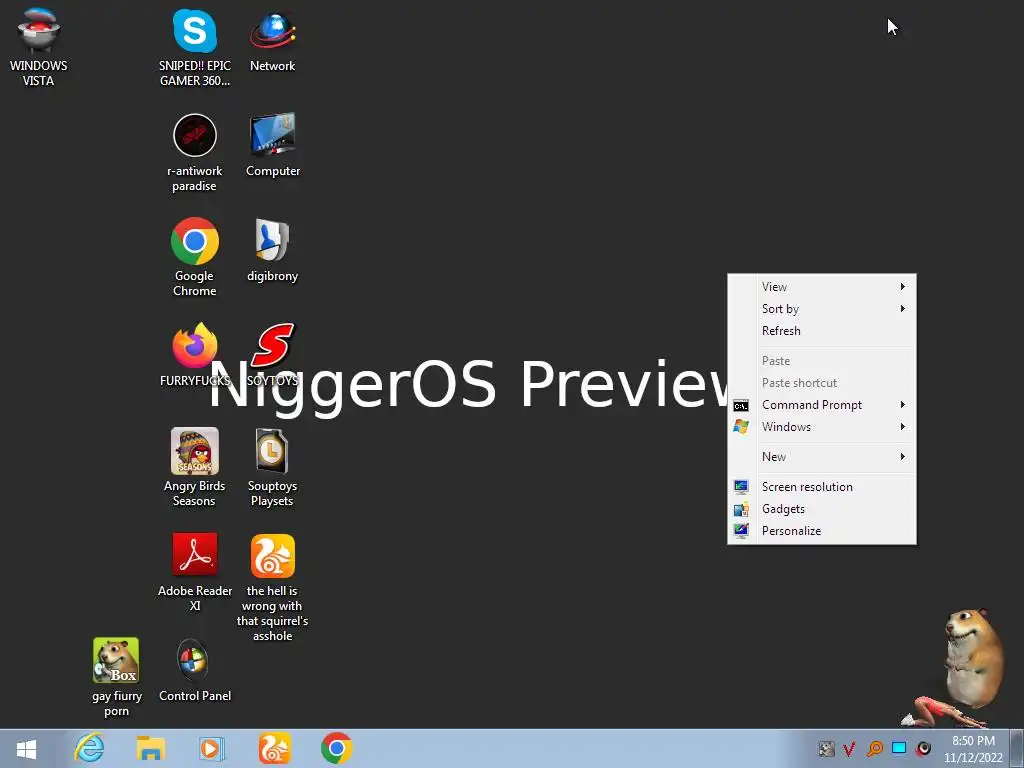Click the red speaker tray icon

923,748
